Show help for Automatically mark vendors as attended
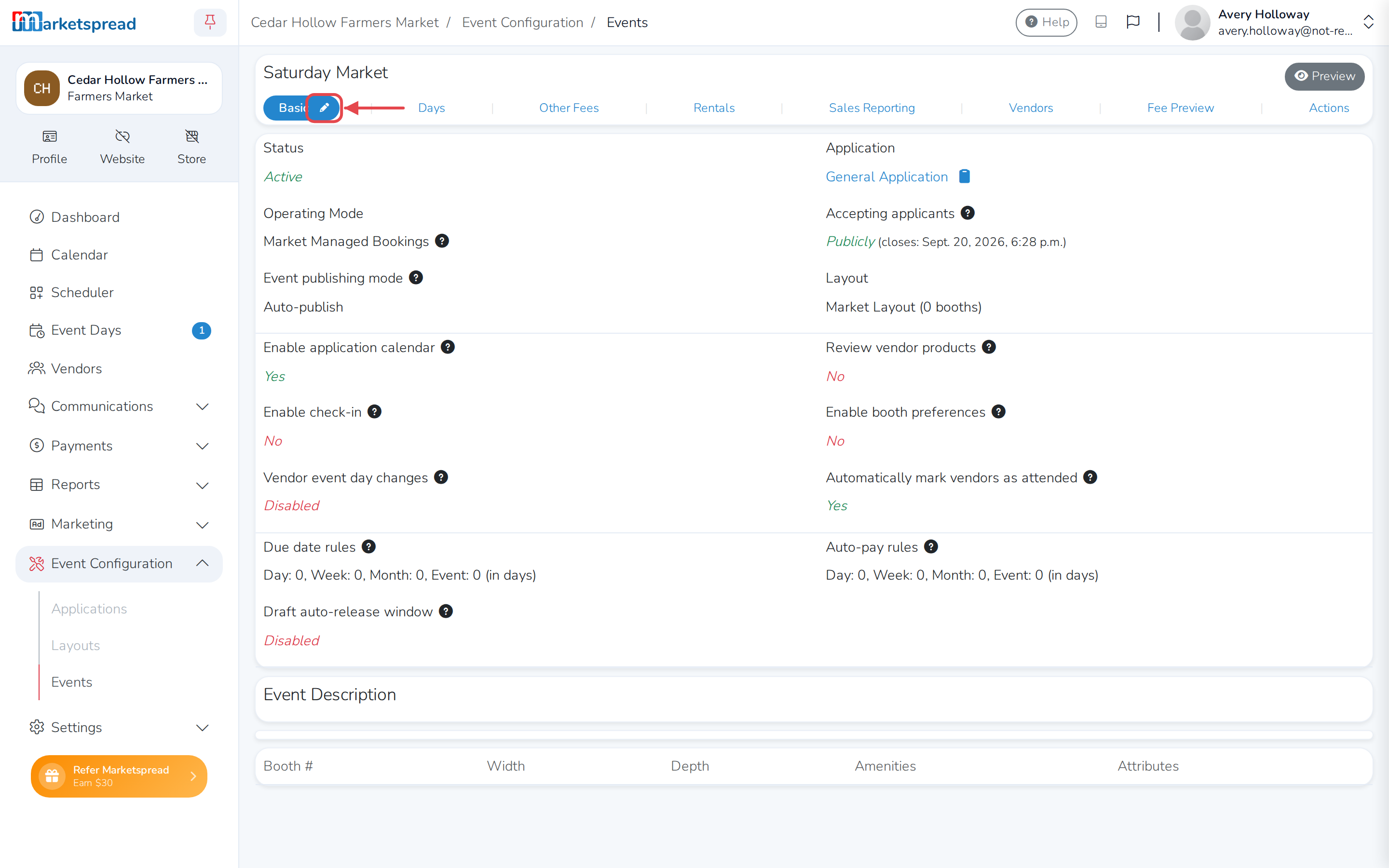The image size is (1389, 868). coord(1090,477)
